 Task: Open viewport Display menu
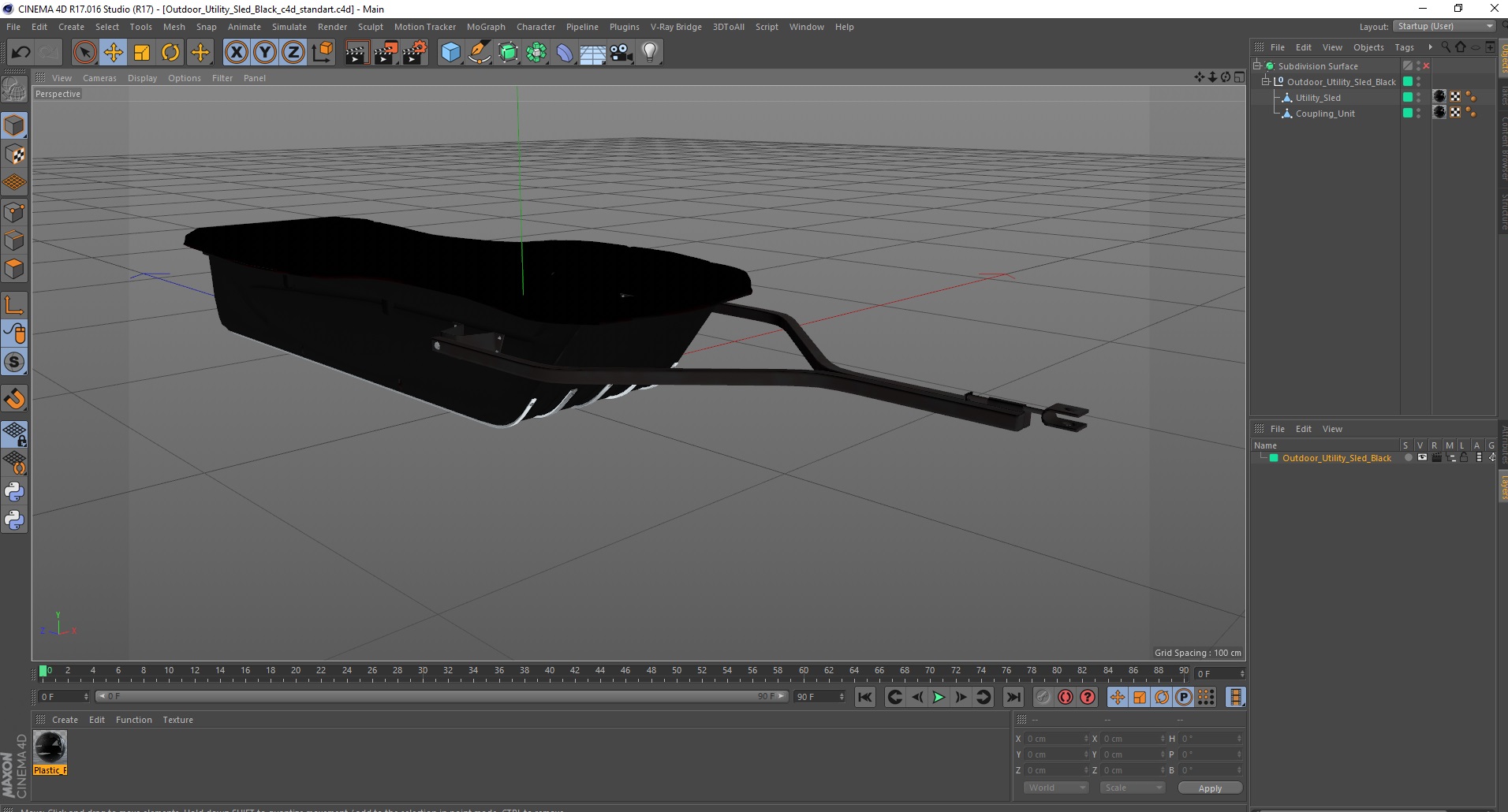[x=143, y=78]
